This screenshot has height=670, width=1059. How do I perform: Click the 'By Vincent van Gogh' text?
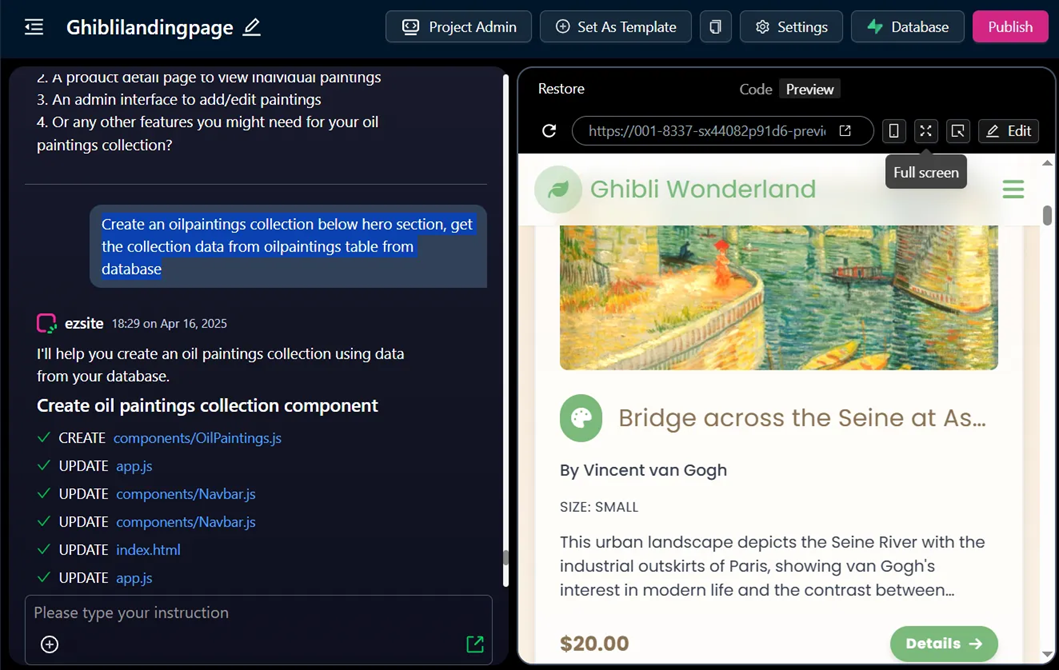[x=643, y=470]
